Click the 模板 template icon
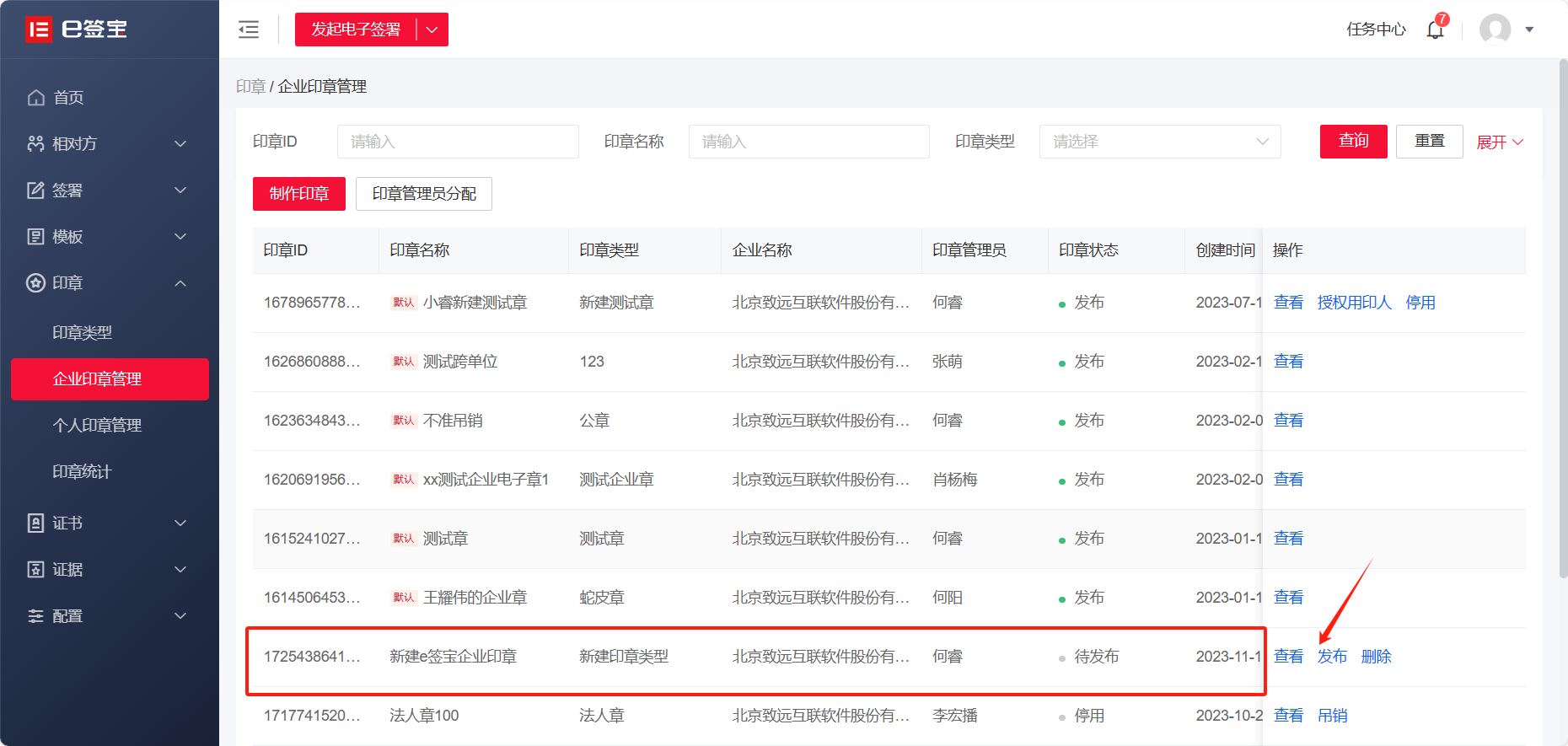The width and height of the screenshot is (1568, 746). (x=35, y=237)
